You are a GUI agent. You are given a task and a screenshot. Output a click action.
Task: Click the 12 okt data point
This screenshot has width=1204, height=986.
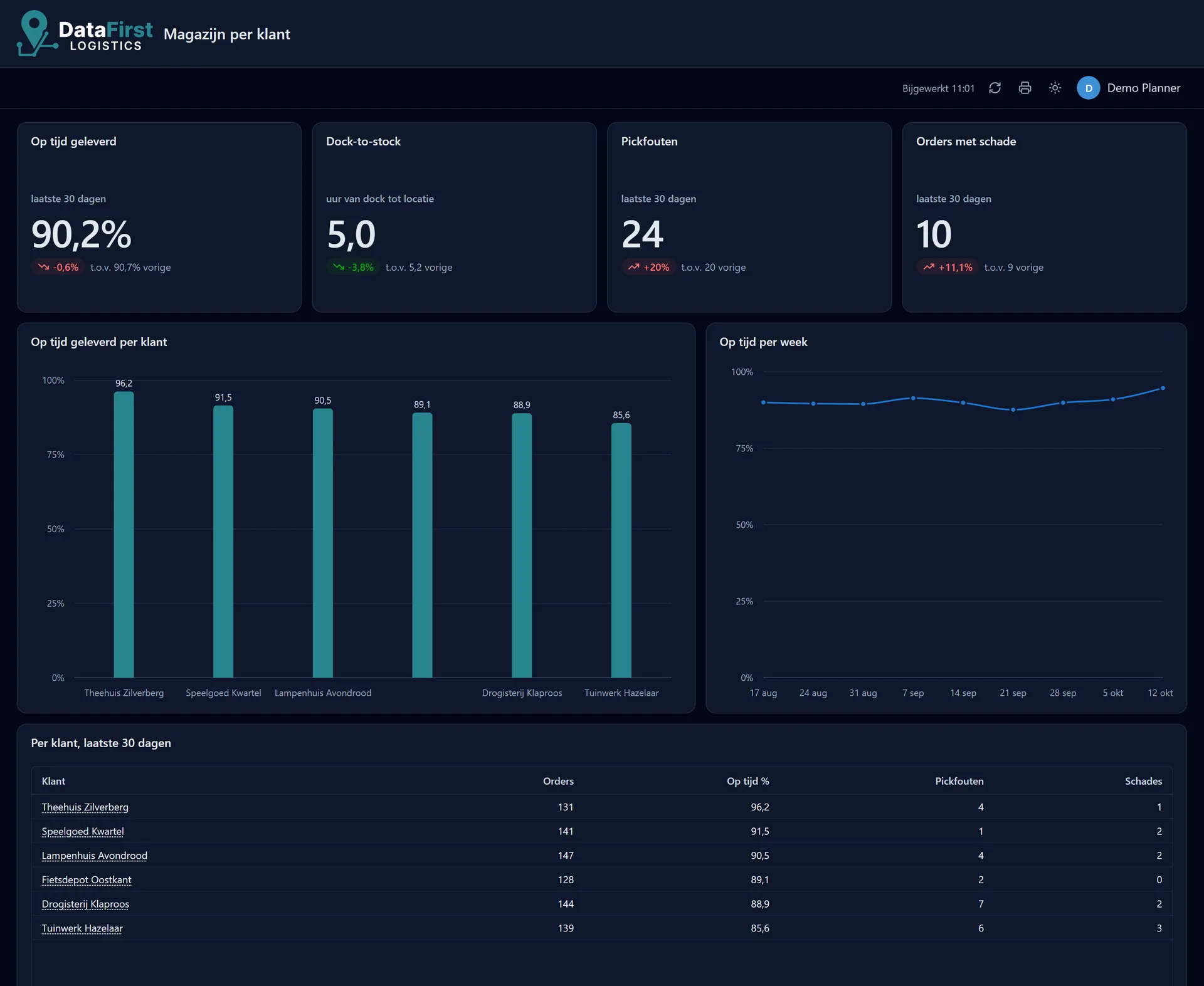point(1163,389)
